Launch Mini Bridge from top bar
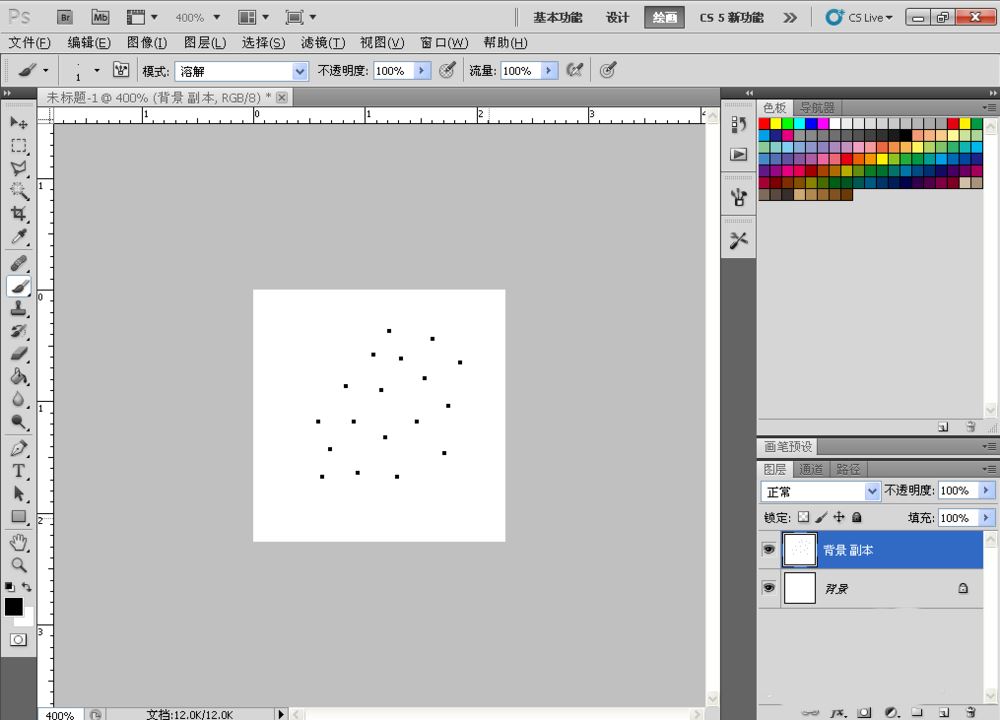Screen dimensions: 1000x720 (x=100, y=17)
